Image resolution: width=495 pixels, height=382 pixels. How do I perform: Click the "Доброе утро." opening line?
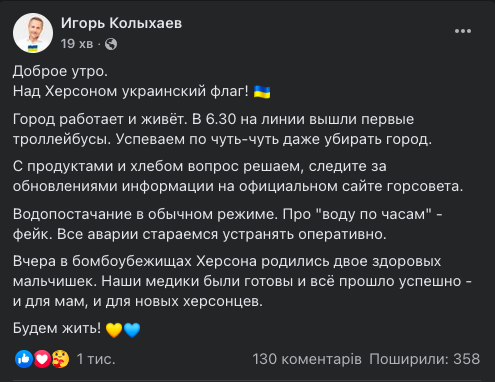[60, 71]
